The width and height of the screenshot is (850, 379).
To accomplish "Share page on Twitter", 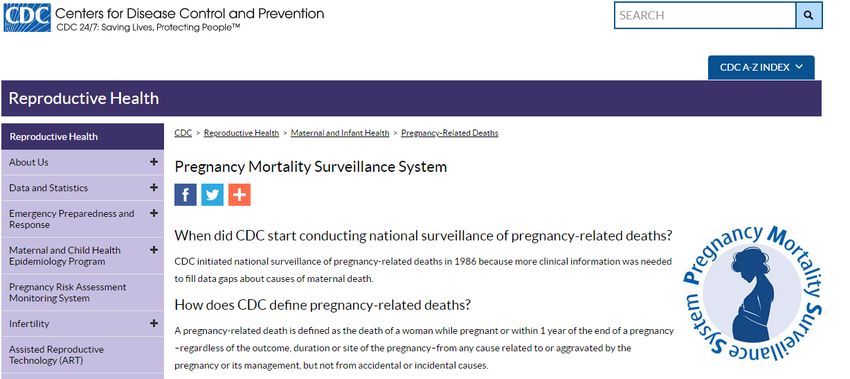I will tap(212, 195).
